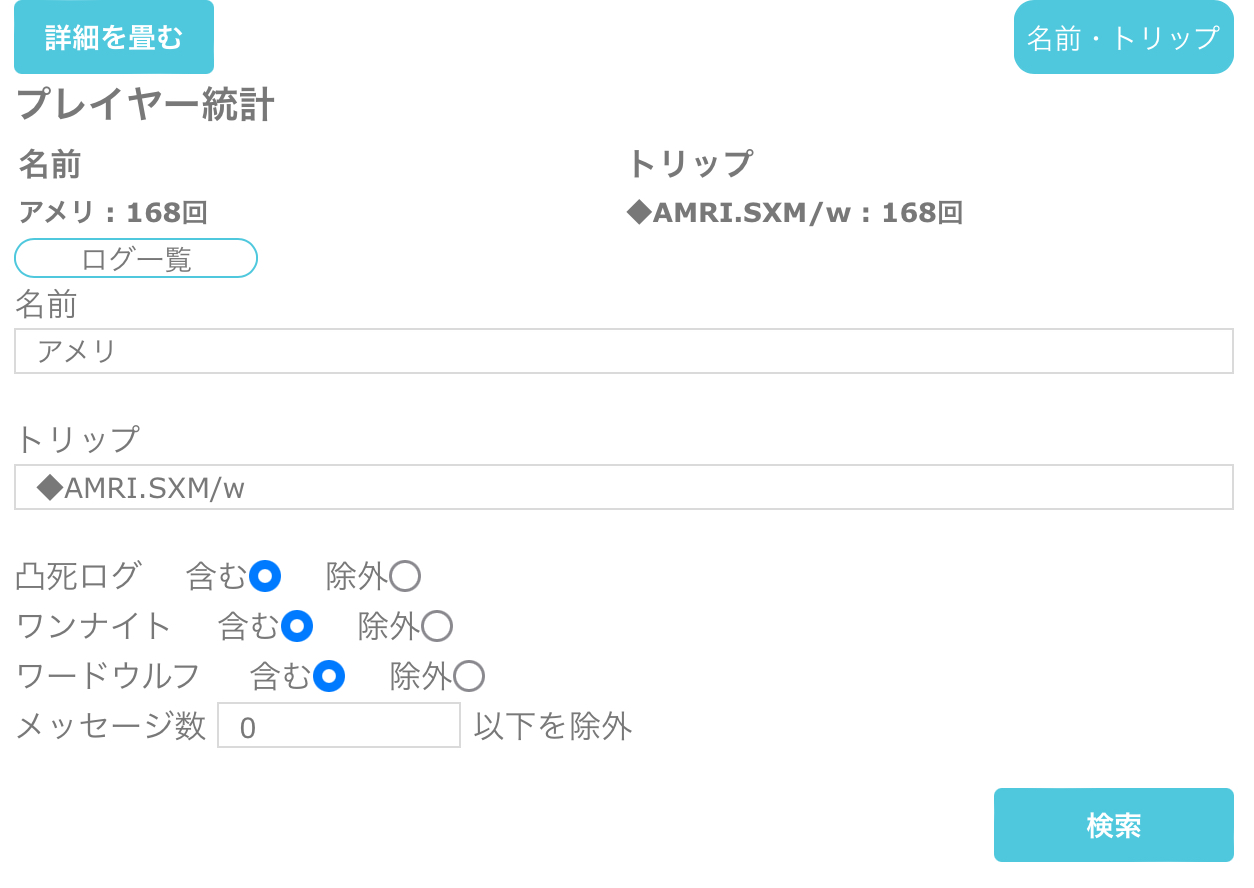Select 除外 radio for ワンナイト
This screenshot has width=1254, height=888.
click(x=437, y=626)
